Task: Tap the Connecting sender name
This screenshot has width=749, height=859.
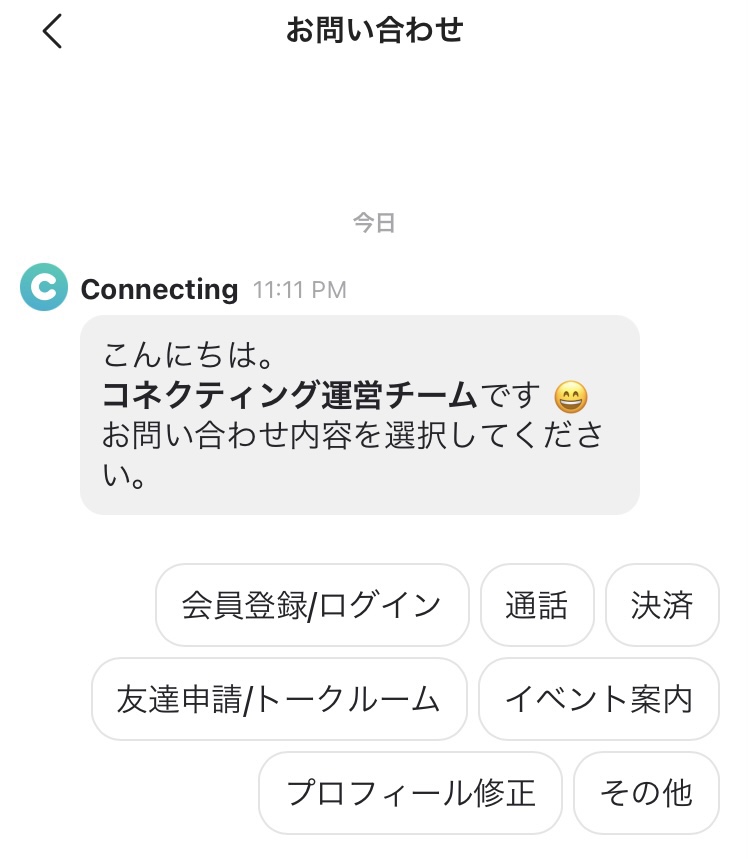Action: click(x=159, y=289)
